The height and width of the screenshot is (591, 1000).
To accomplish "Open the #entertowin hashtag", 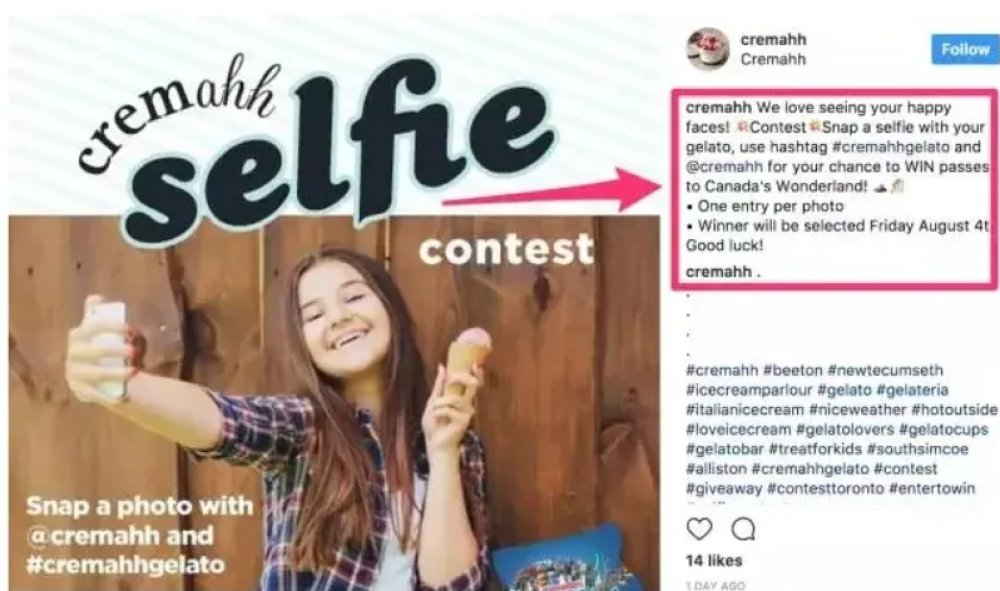I will pos(932,488).
